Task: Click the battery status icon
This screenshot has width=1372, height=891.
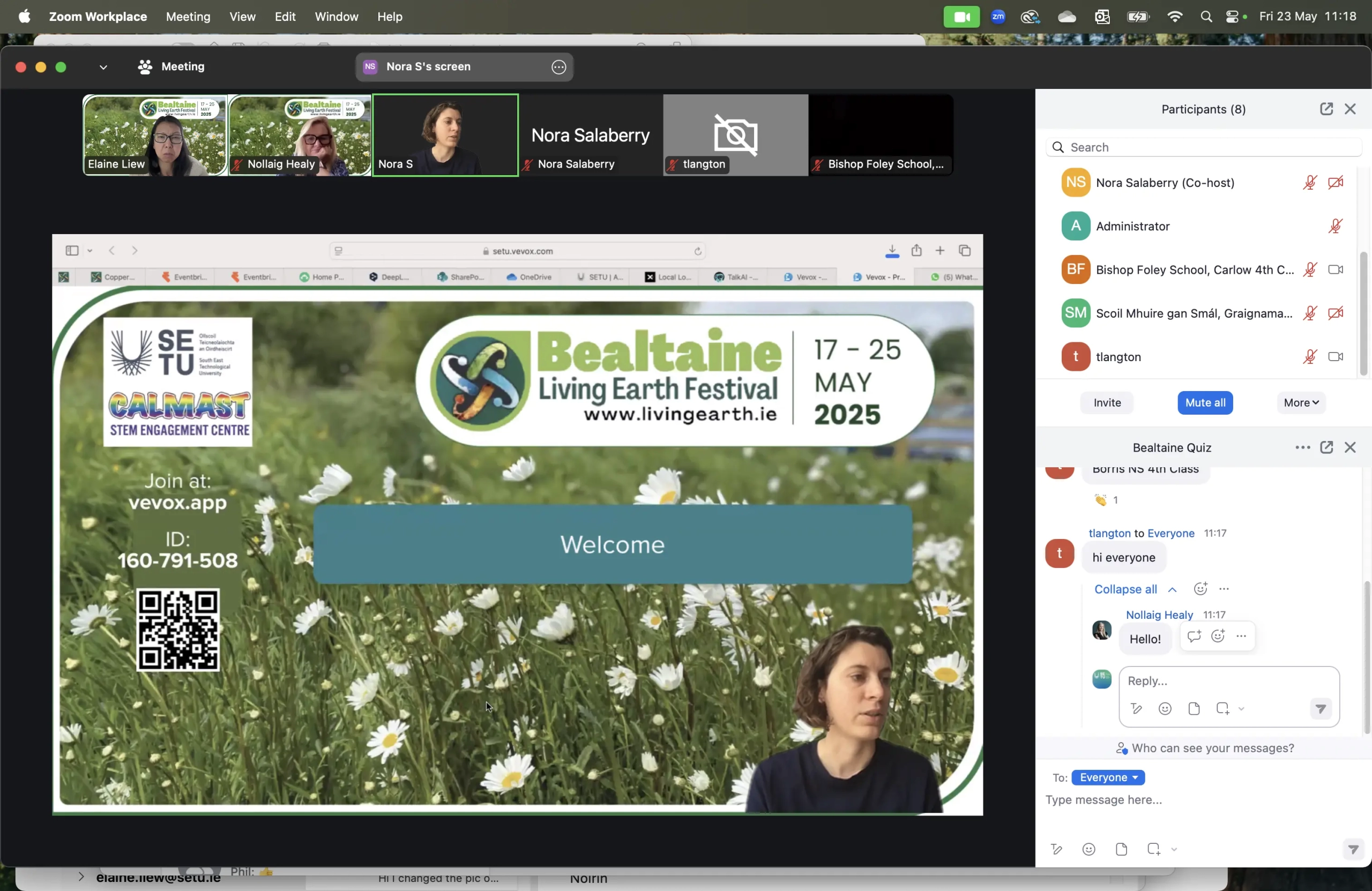Action: click(1138, 17)
